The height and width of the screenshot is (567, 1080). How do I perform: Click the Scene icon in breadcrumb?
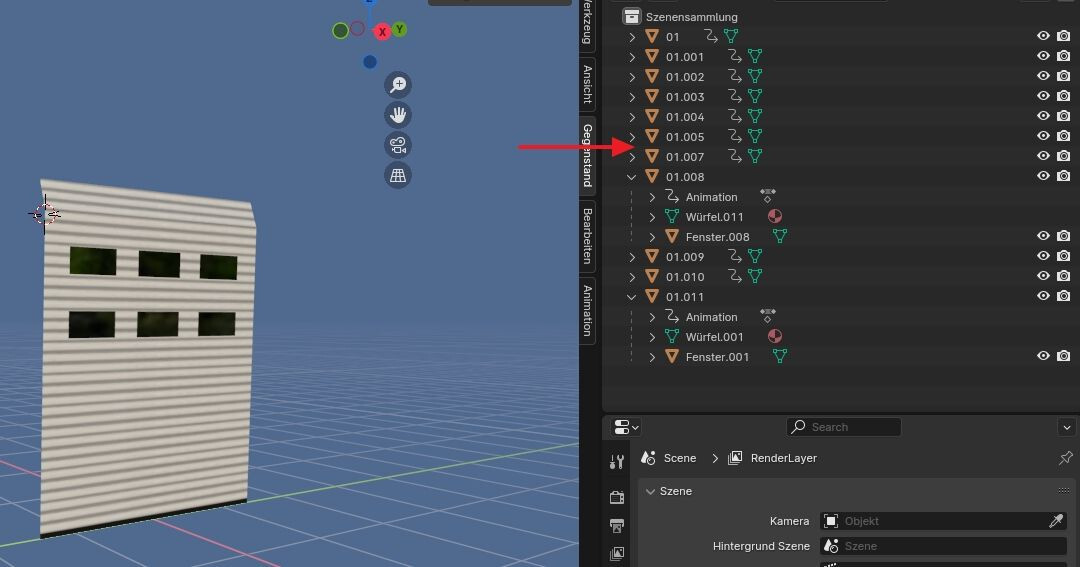click(x=647, y=457)
